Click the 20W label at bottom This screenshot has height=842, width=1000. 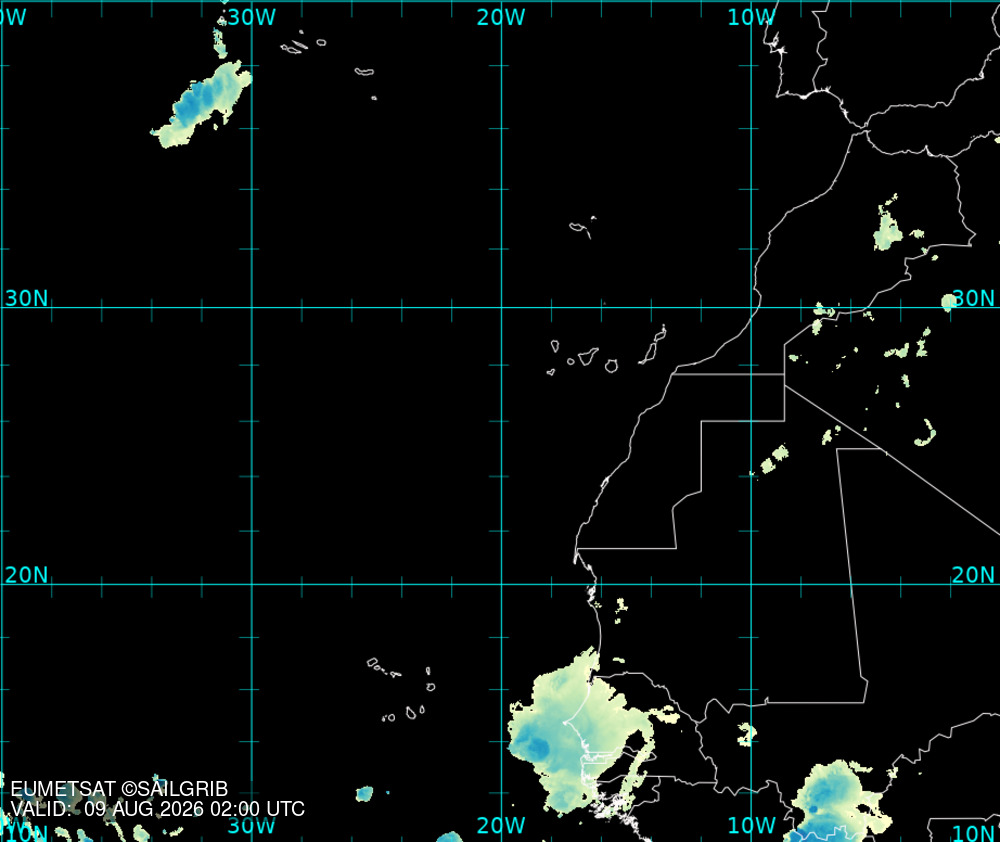click(x=501, y=825)
